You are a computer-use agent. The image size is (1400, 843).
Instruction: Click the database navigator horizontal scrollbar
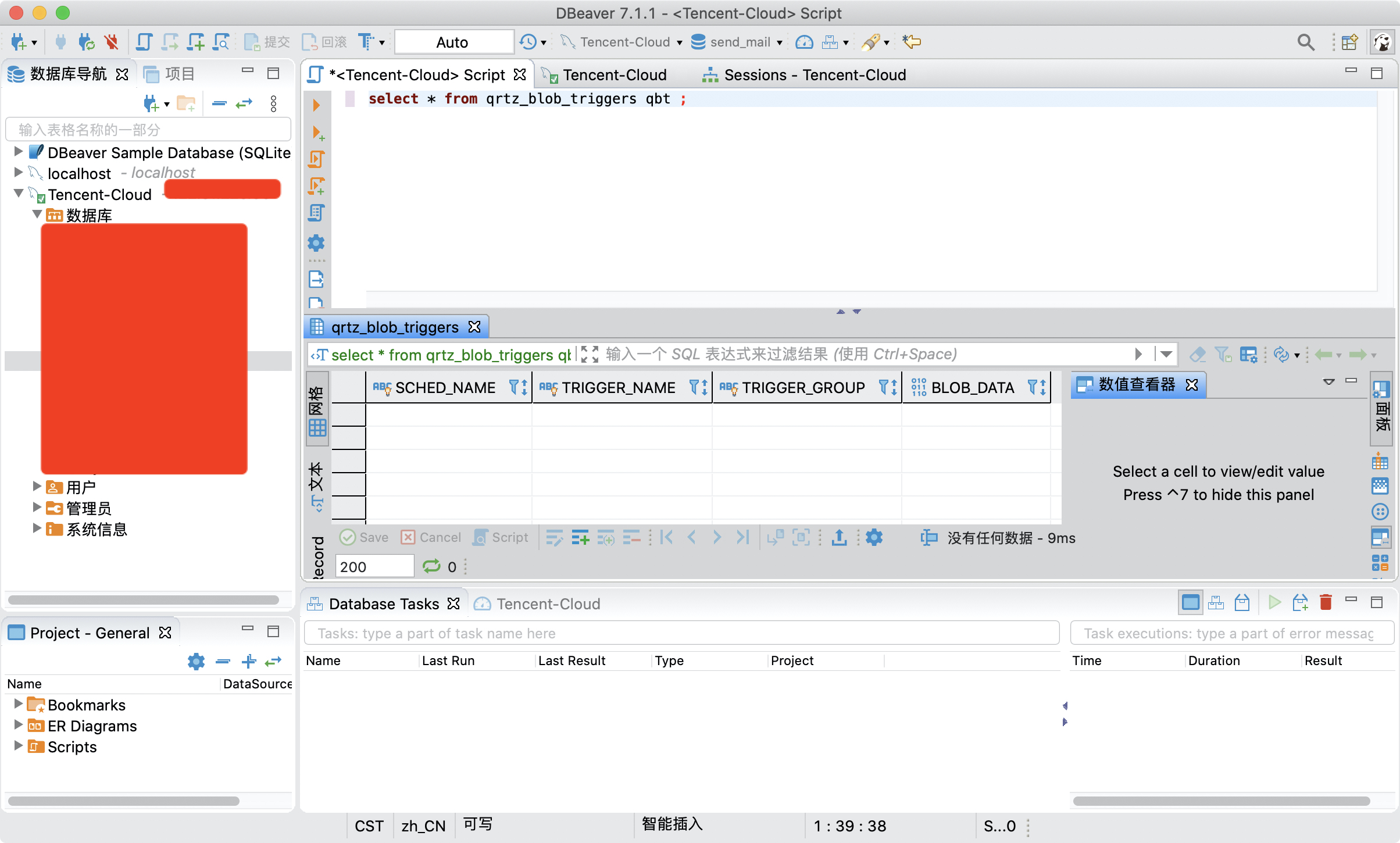(143, 599)
